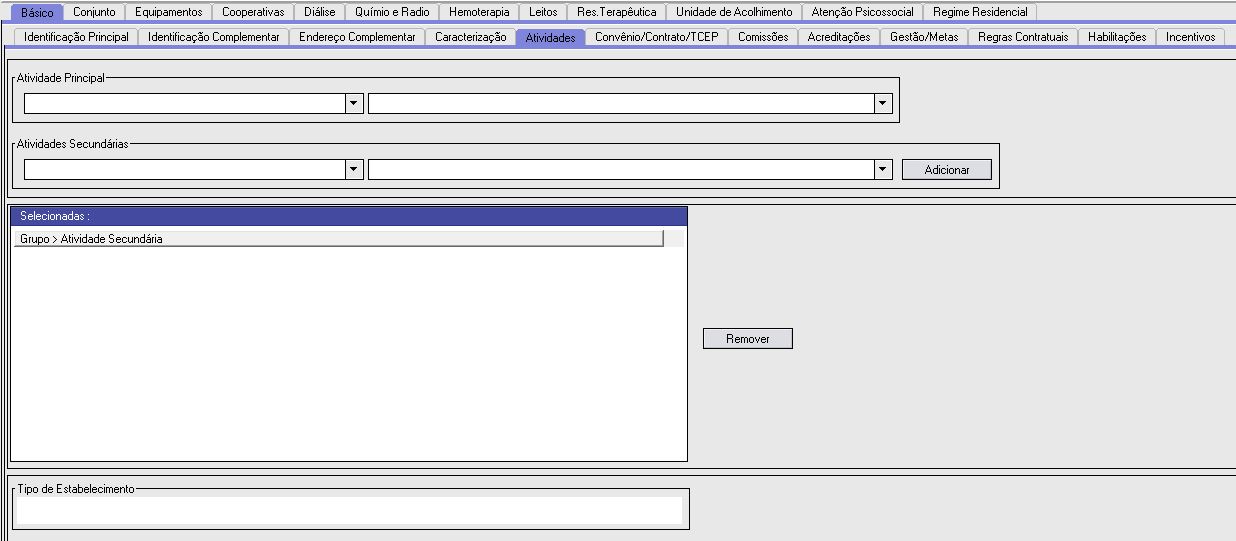Open the Equipamentos tab
Viewport: 1236px width, 541px height.
[x=168, y=12]
